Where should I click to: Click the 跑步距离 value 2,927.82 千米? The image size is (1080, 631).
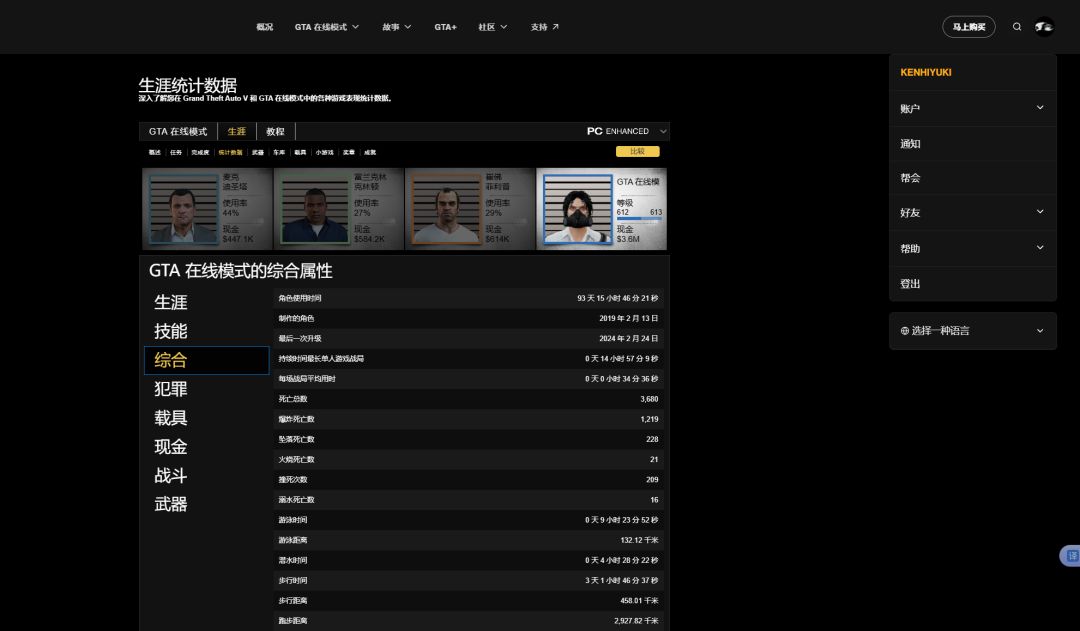click(636, 621)
